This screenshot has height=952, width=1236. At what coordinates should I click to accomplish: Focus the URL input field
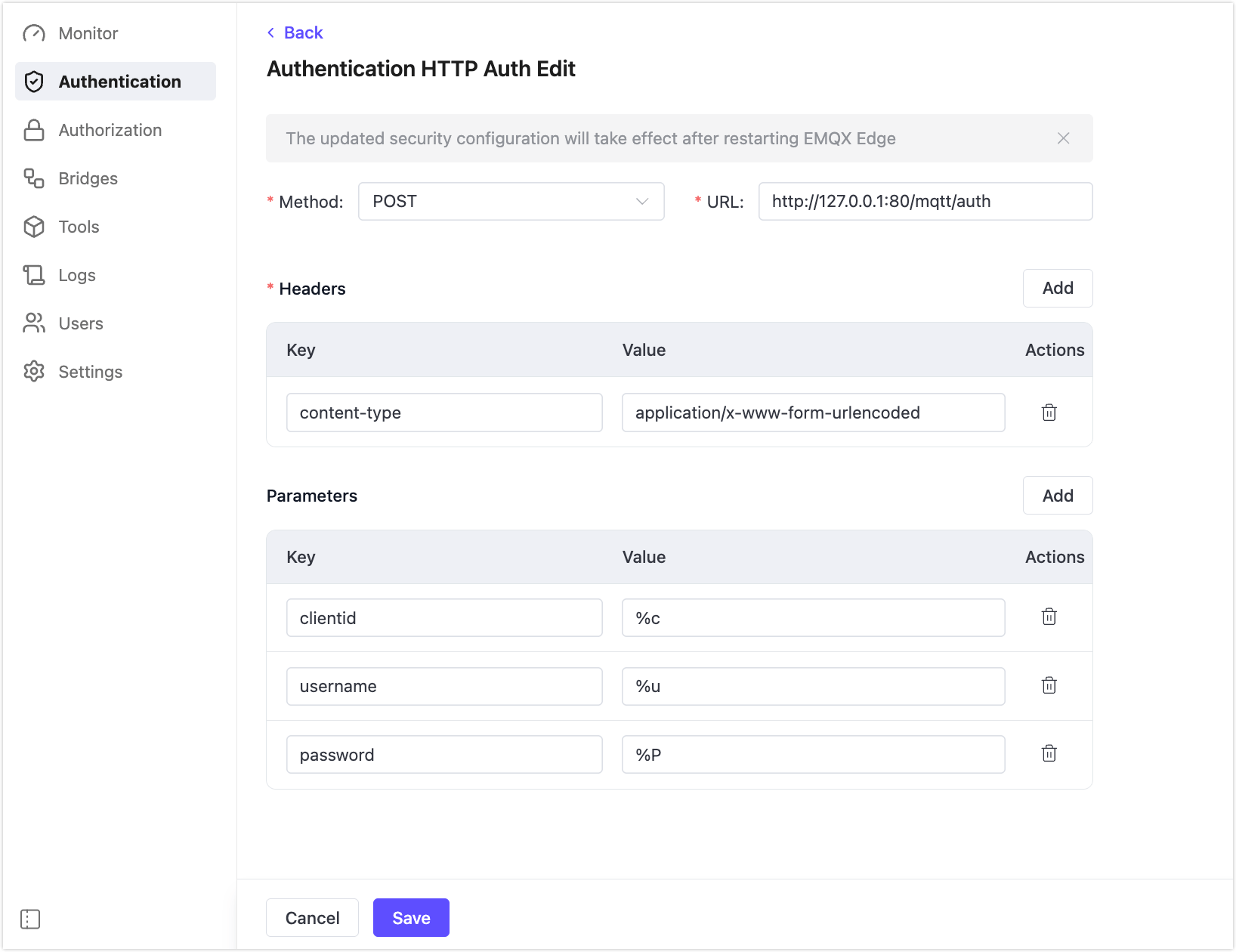(925, 202)
